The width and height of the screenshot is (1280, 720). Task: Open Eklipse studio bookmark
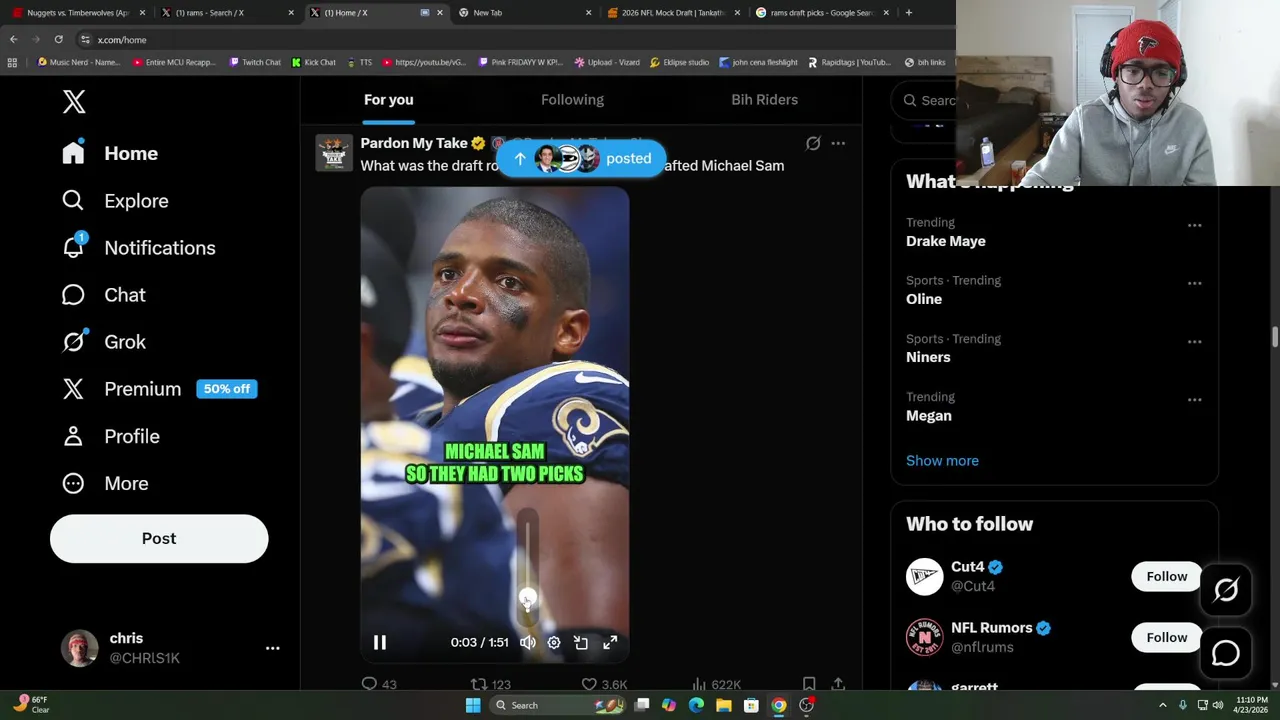pyautogui.click(x=679, y=62)
